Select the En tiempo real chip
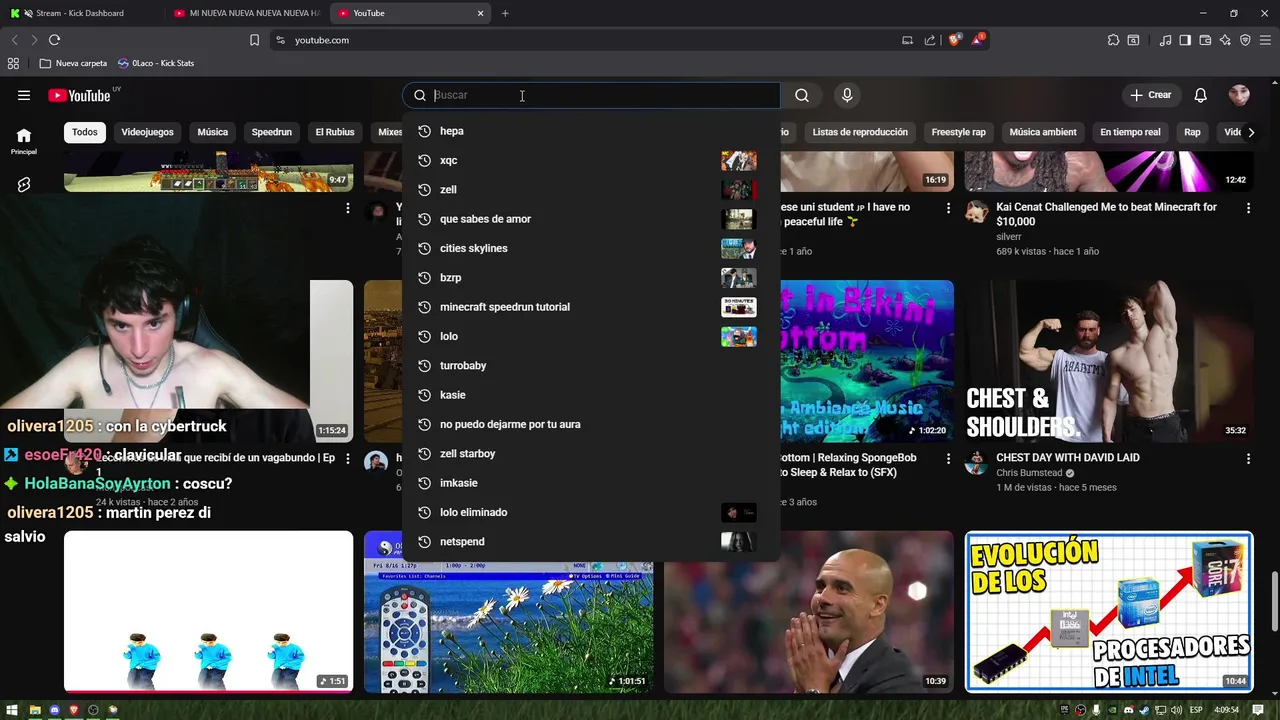1280x720 pixels. pyautogui.click(x=1130, y=132)
